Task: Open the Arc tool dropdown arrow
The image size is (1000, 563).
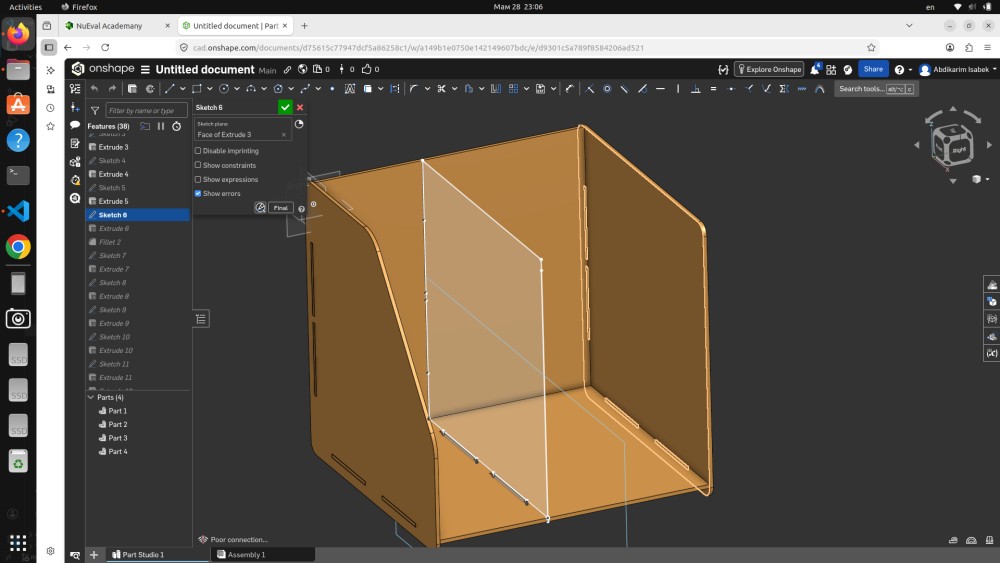Action: coord(264,89)
